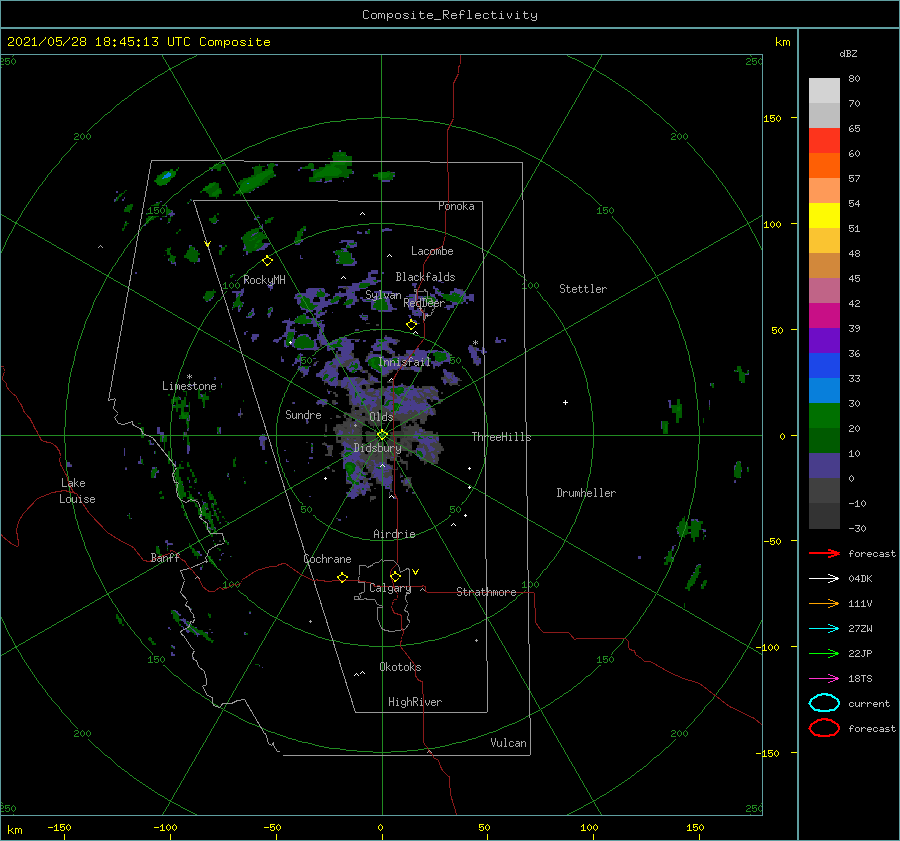Pick the red swatch in dBZ legend
The width and height of the screenshot is (900, 841).
click(x=824, y=141)
